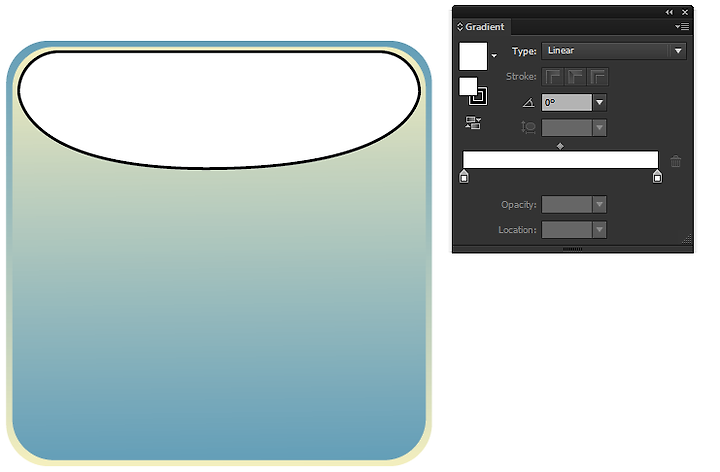Open the gradient Type dropdown showing Linear
720x472 pixels.
click(x=614, y=51)
